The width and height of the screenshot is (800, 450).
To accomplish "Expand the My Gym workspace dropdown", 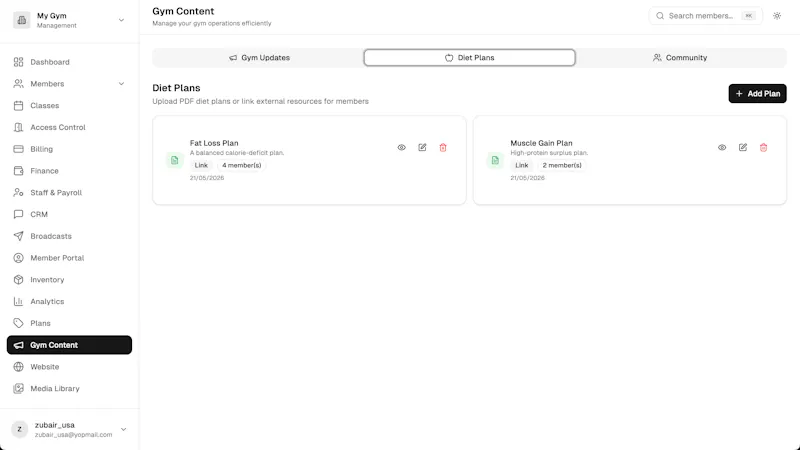I will pyautogui.click(x=121, y=20).
